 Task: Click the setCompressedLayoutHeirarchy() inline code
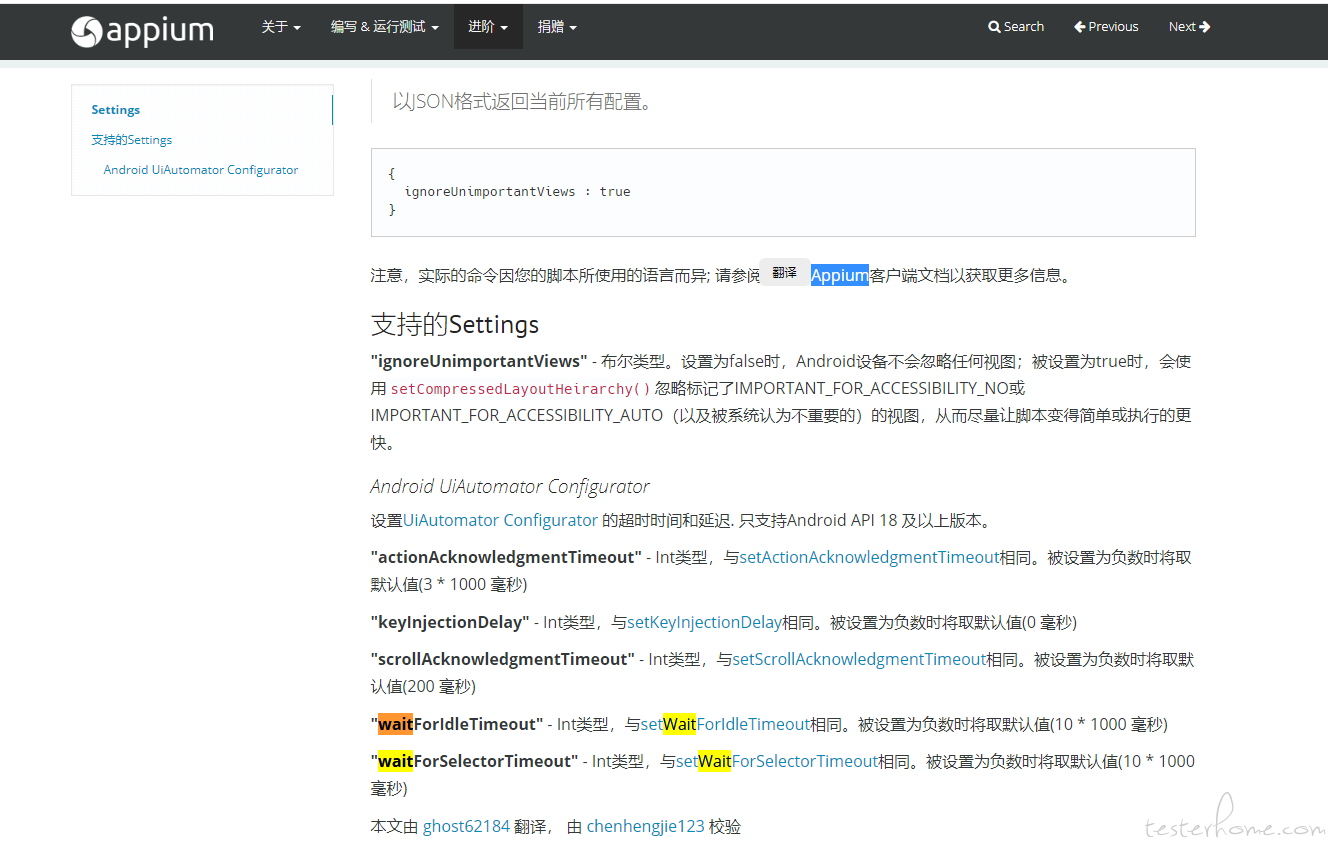pos(520,389)
